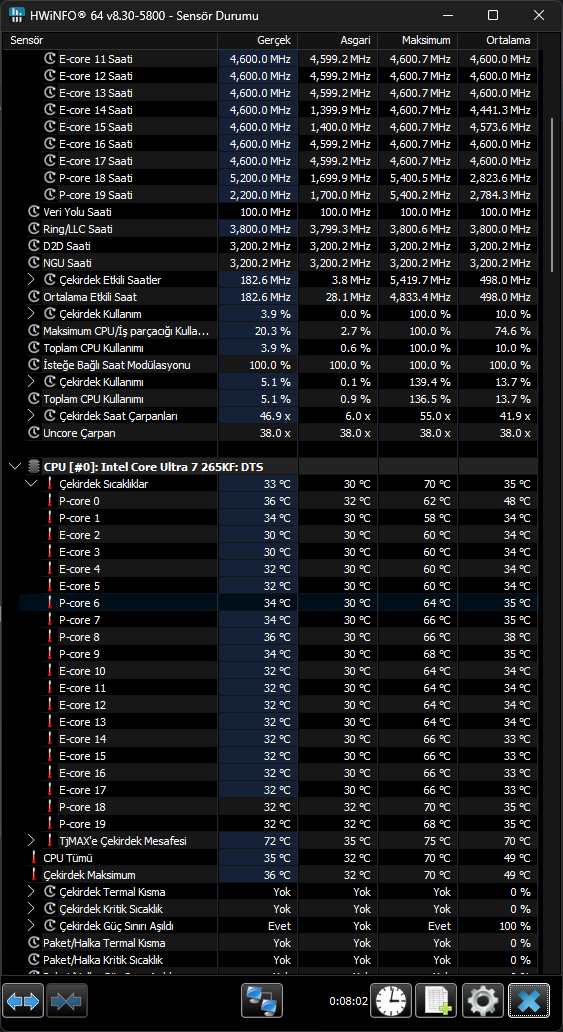Image resolution: width=563 pixels, height=1032 pixels.
Task: Click the icon beside İsteğe Bağlı Saat Modülasyonu
Action: (34, 365)
